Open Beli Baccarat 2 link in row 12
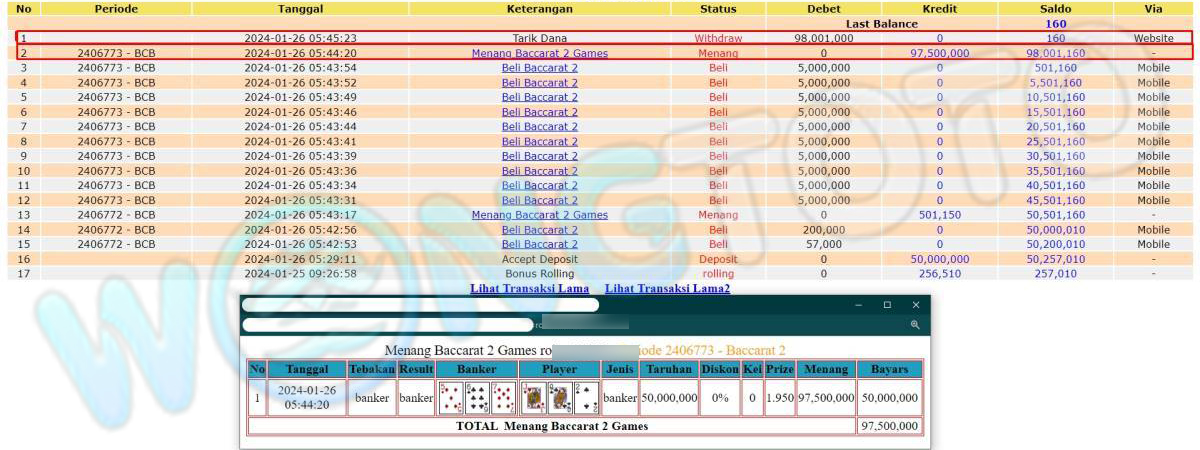 point(539,200)
